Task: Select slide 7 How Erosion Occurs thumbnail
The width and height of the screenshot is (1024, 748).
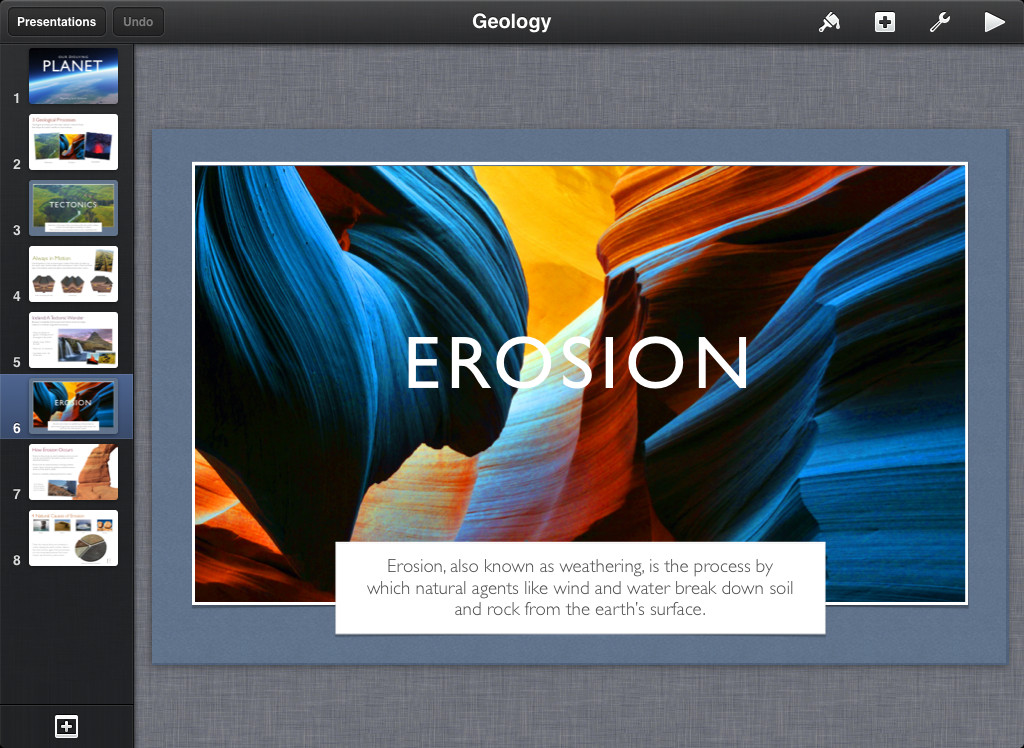Action: point(73,472)
